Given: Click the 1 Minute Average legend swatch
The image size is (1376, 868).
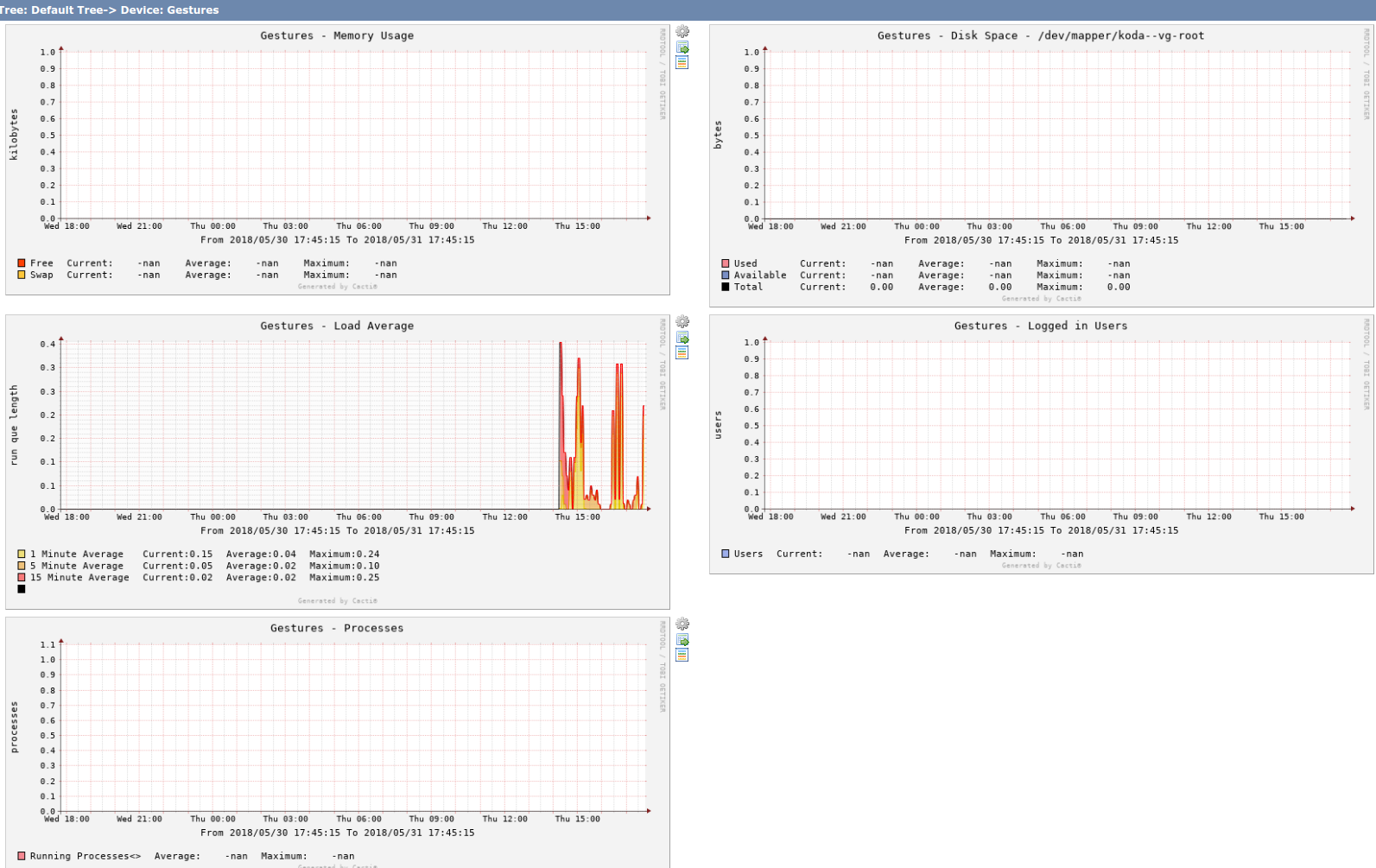Looking at the screenshot, I should click(x=22, y=554).
